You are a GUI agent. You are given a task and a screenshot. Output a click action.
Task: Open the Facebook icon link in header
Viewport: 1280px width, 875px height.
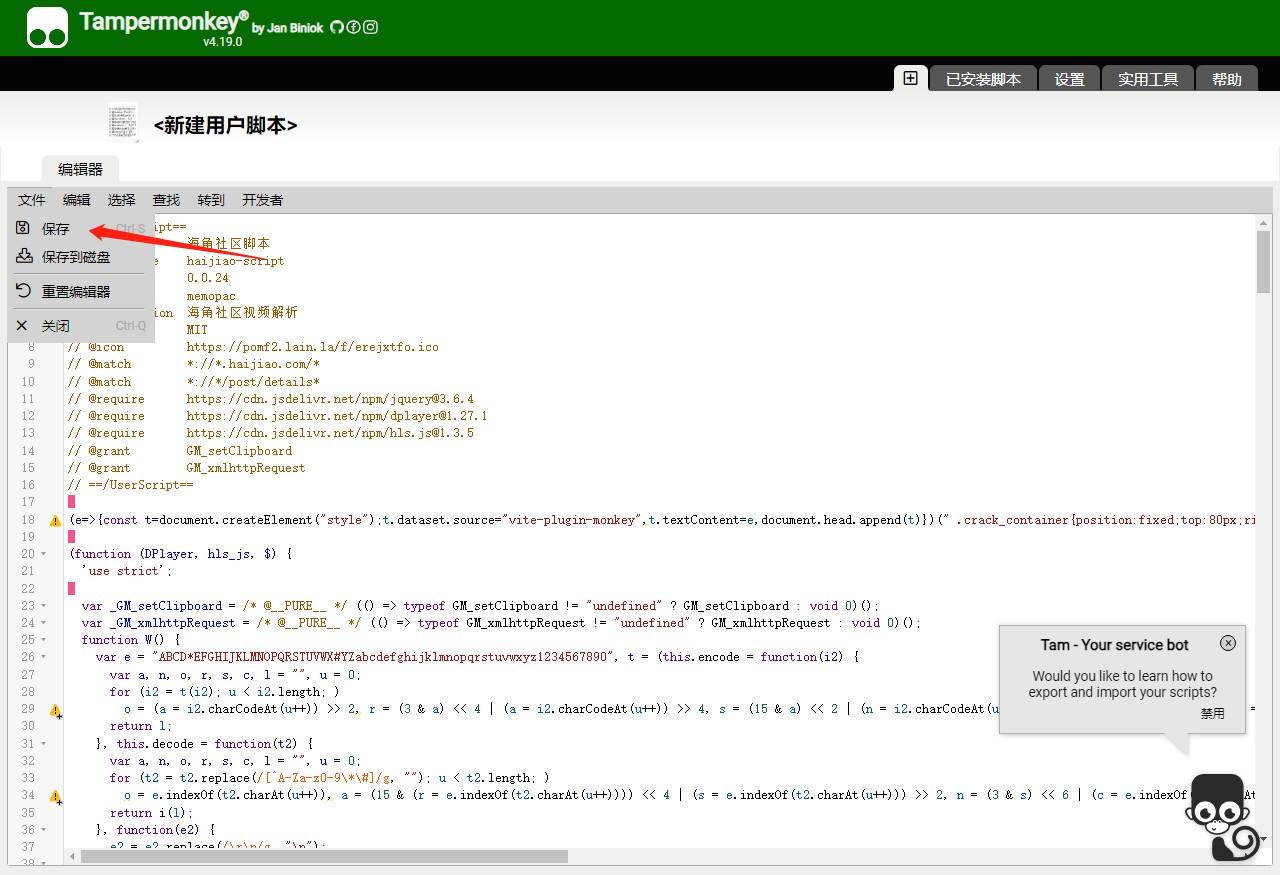click(353, 27)
